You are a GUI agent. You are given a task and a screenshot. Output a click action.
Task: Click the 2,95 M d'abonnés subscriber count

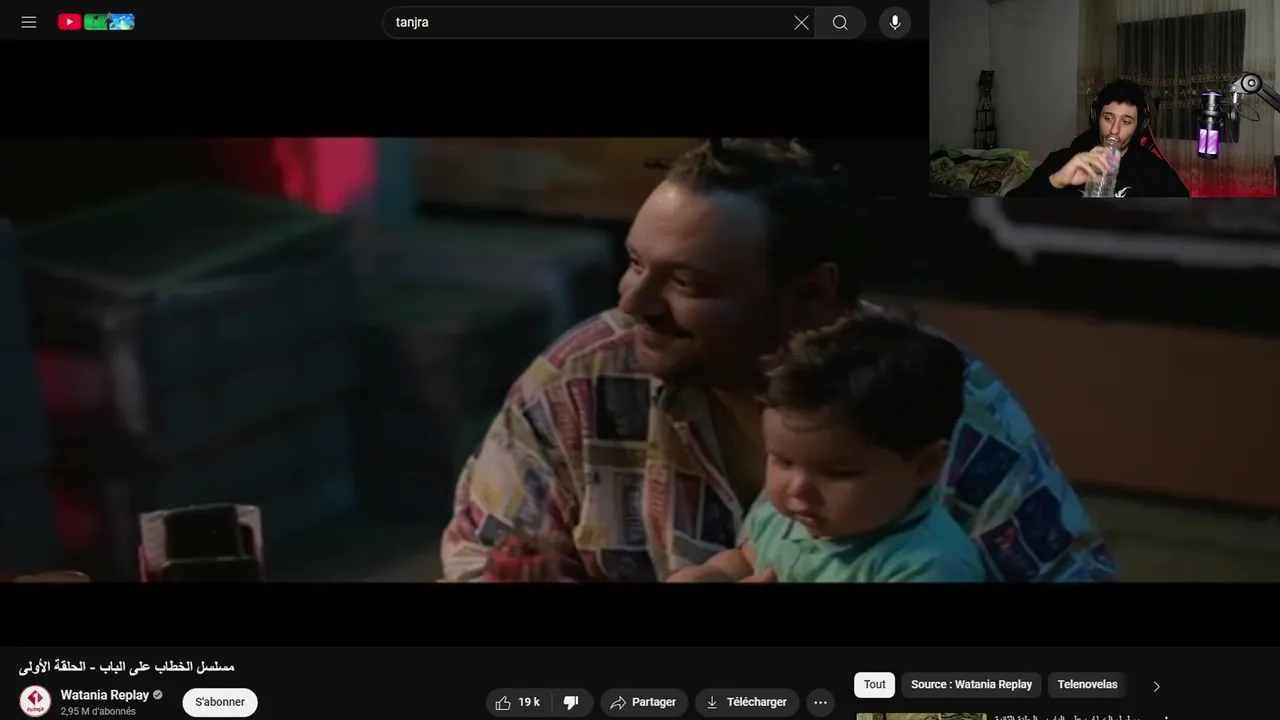[x=98, y=712]
